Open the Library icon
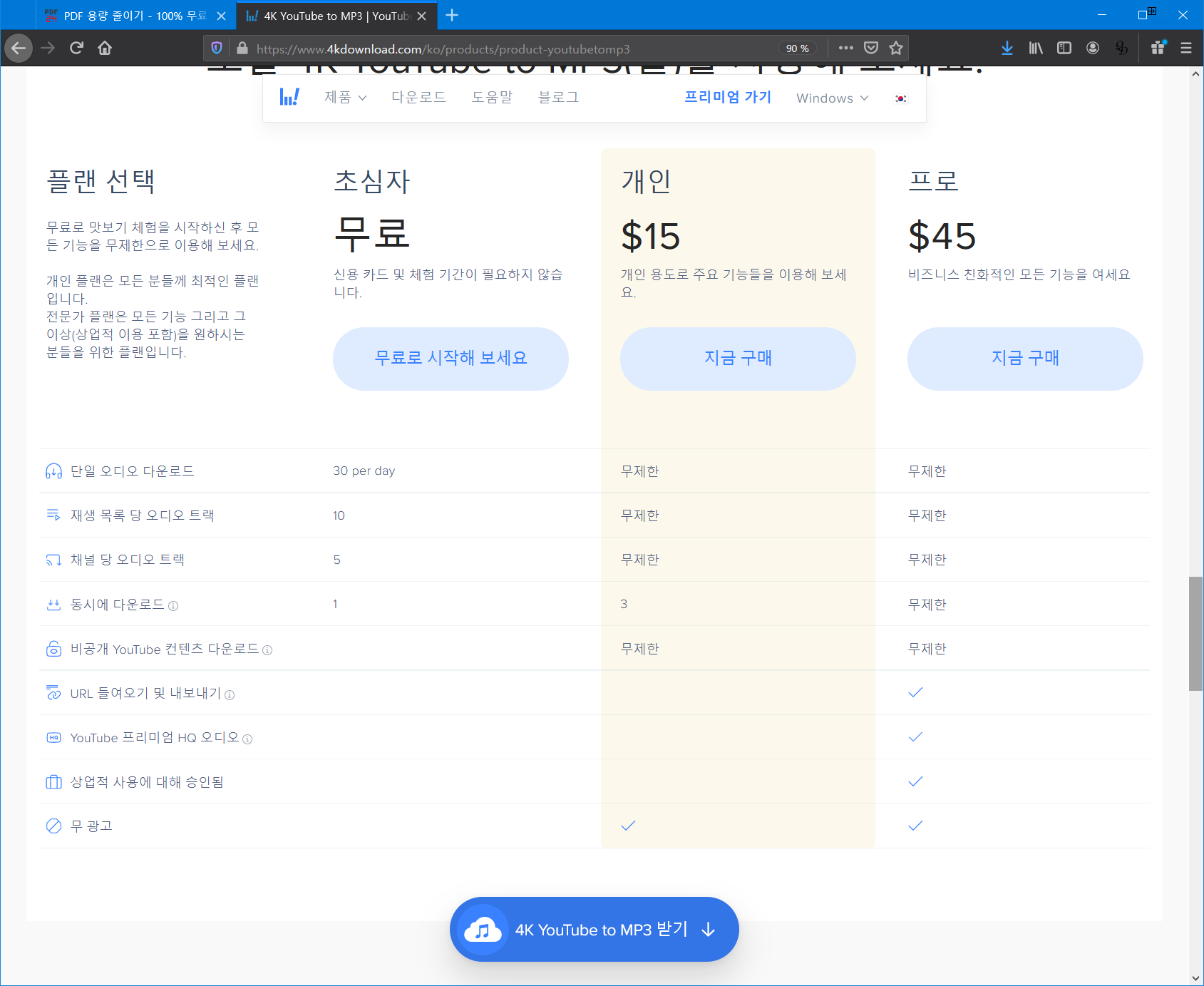 click(x=1036, y=48)
